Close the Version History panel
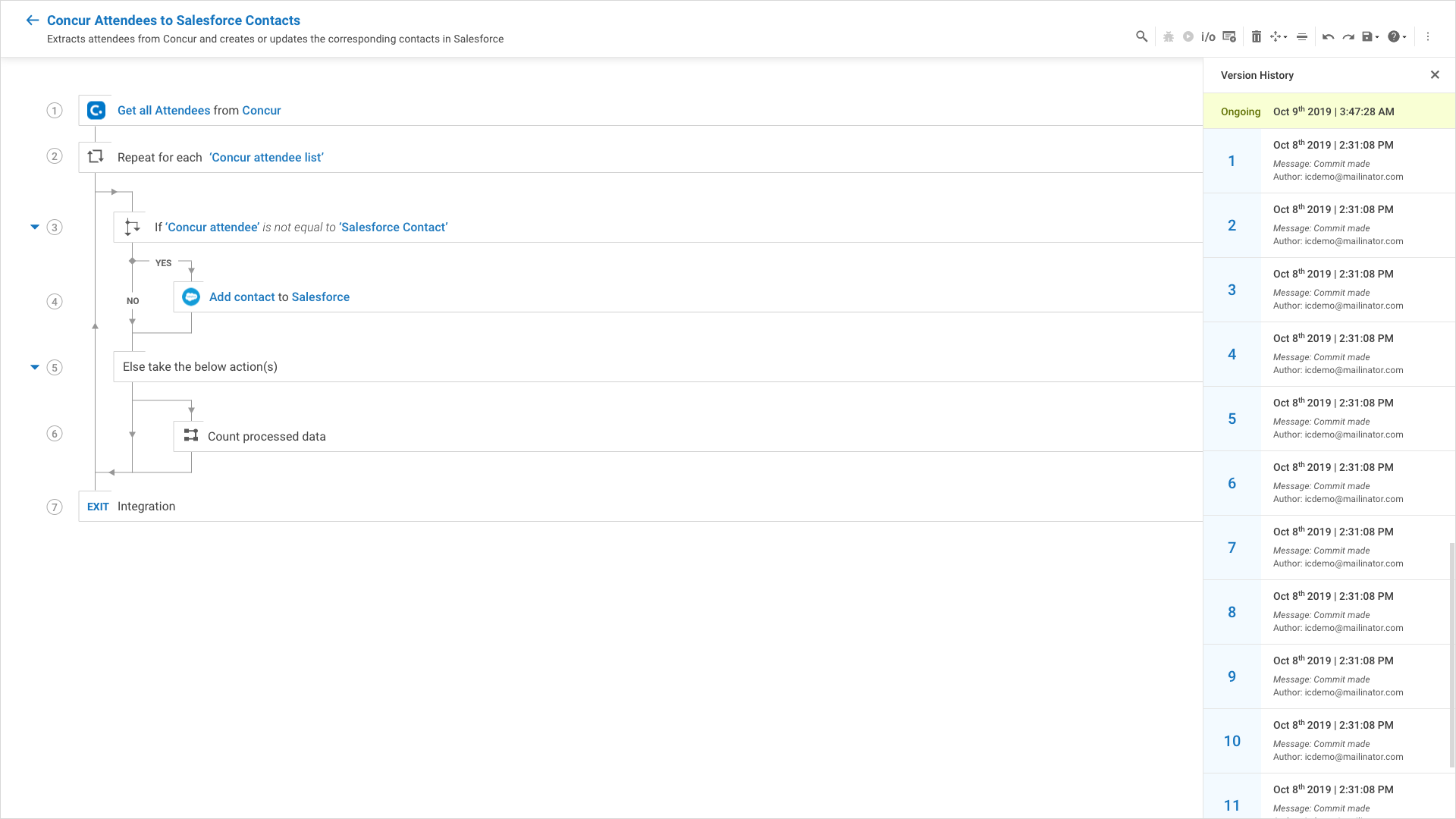 1435,74
